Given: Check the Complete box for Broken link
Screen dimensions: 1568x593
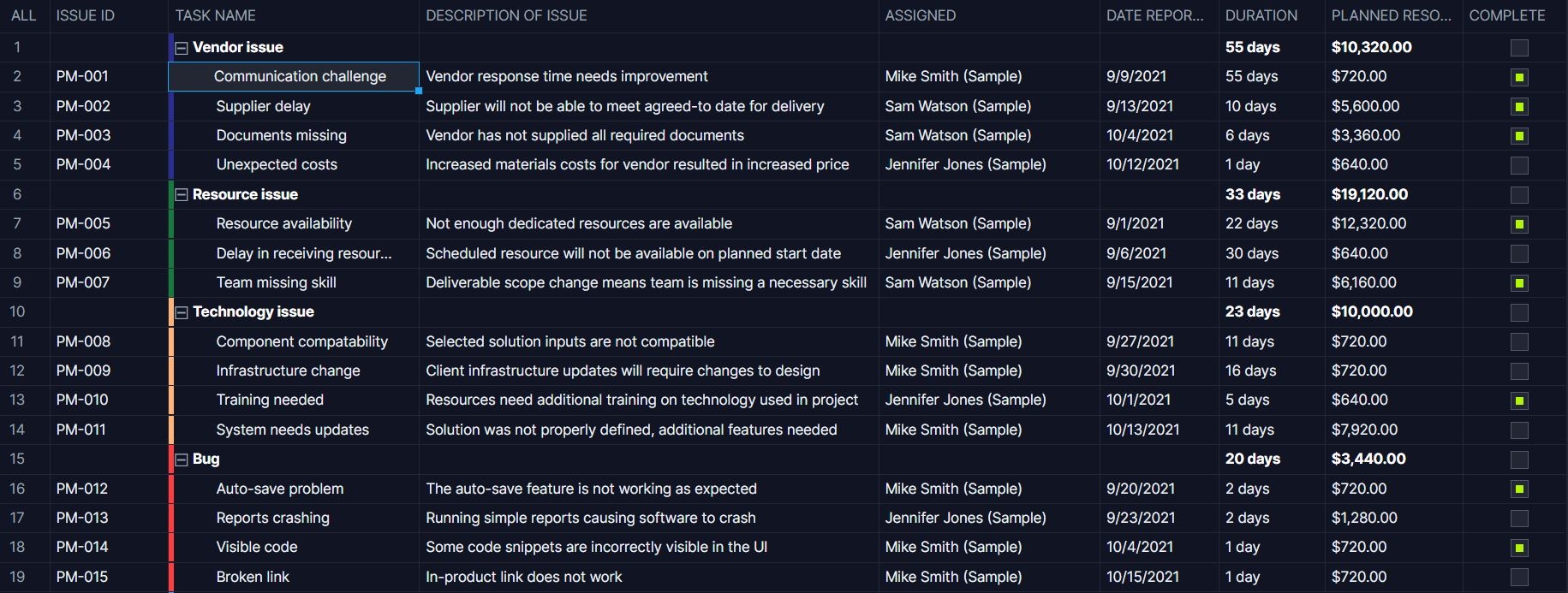Looking at the screenshot, I should (1519, 578).
